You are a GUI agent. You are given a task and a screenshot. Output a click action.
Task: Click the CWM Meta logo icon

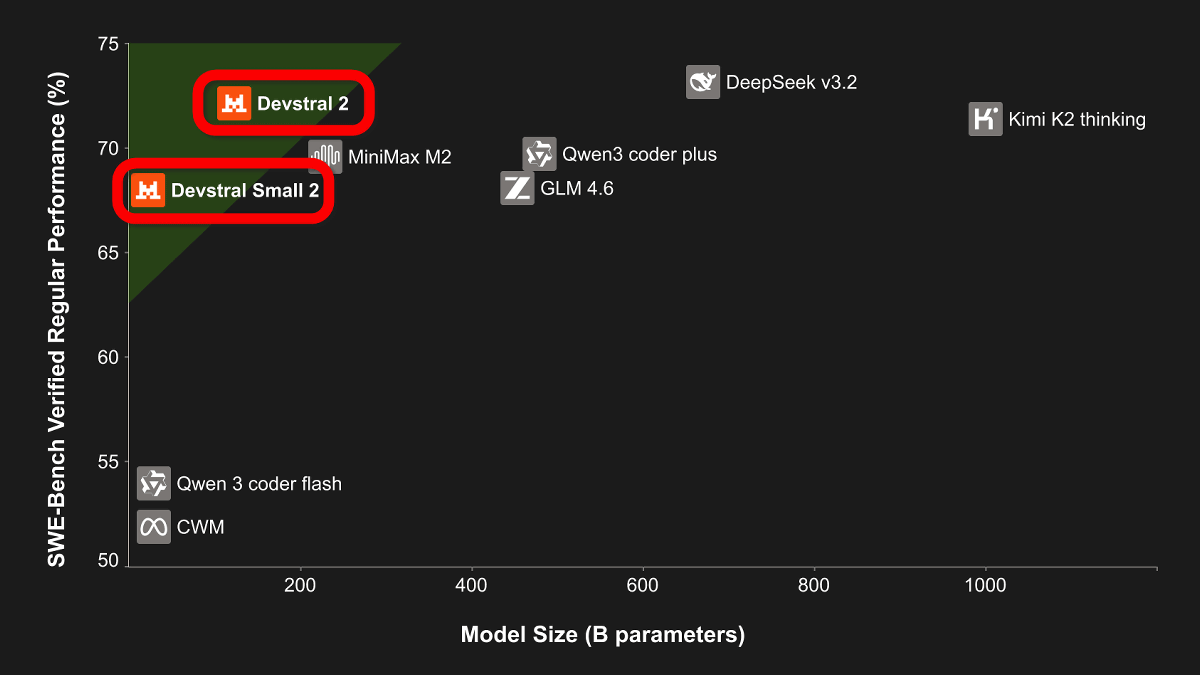pyautogui.click(x=153, y=527)
